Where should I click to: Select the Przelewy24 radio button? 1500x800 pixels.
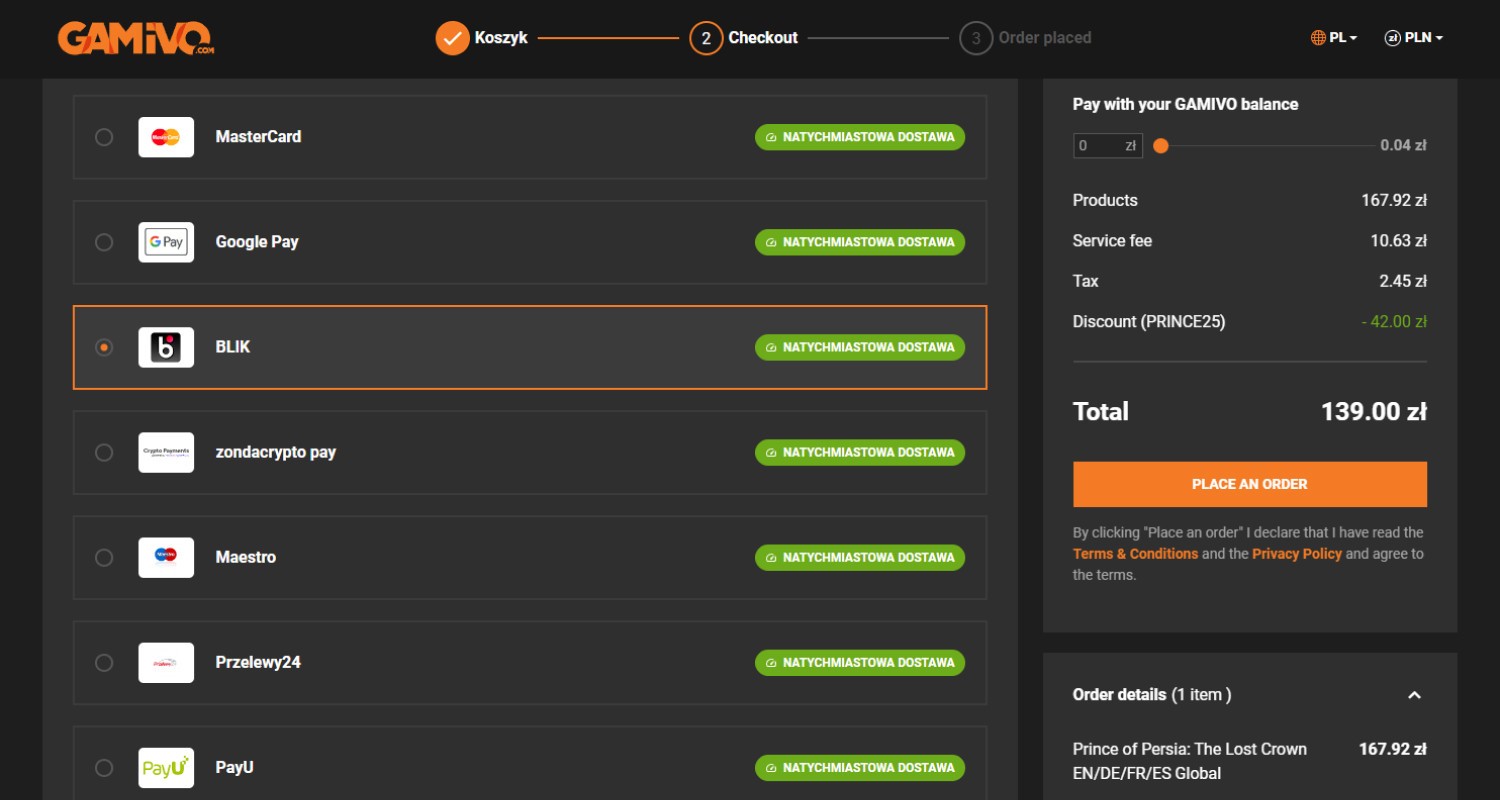[x=104, y=662]
